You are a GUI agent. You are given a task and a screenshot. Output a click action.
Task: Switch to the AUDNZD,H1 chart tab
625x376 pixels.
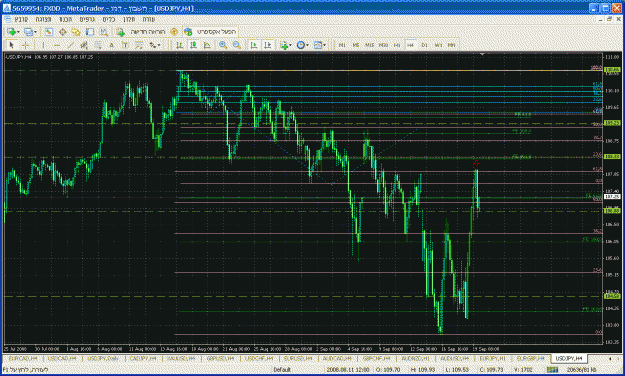(416, 358)
